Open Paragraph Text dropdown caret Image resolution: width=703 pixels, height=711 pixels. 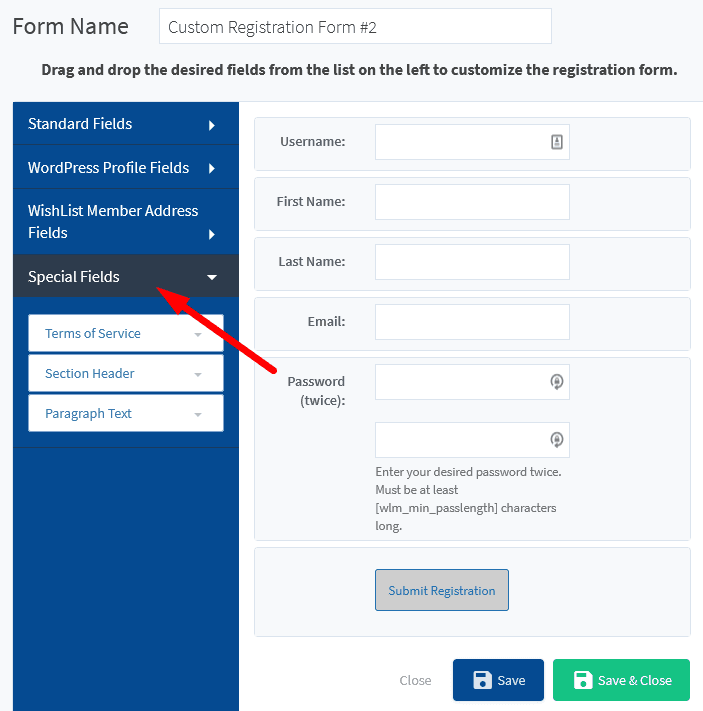pos(198,414)
